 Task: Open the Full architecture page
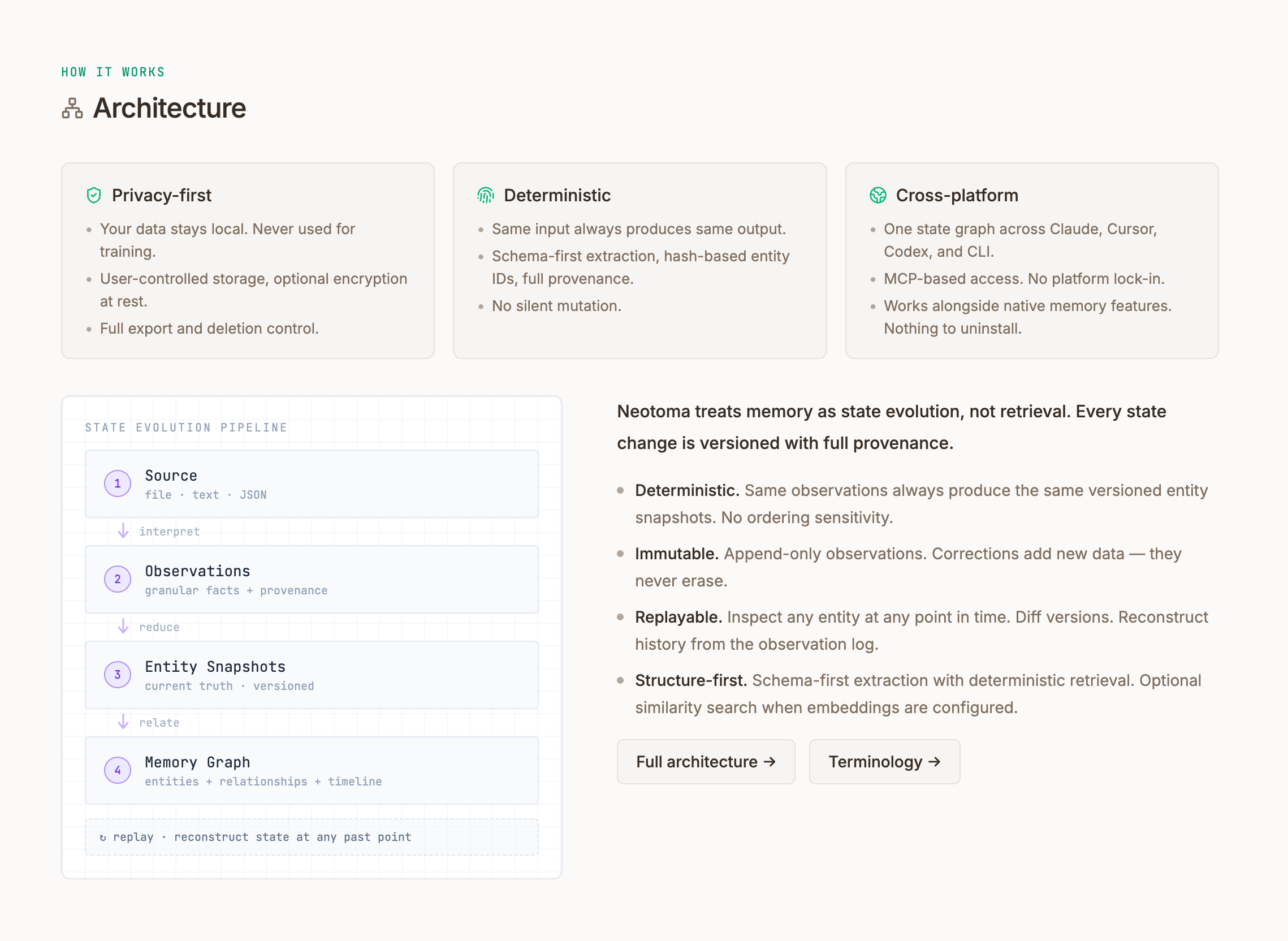click(x=706, y=762)
